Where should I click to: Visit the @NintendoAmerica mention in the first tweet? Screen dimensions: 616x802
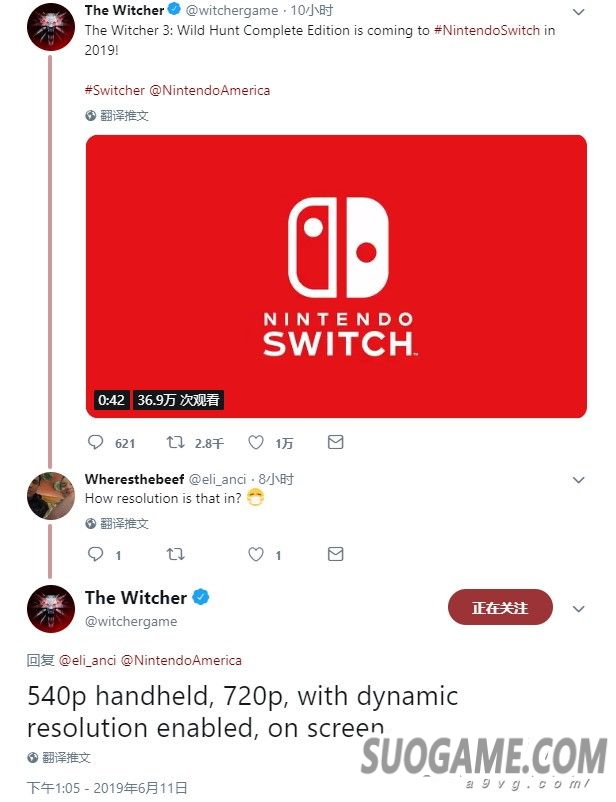[x=209, y=91]
